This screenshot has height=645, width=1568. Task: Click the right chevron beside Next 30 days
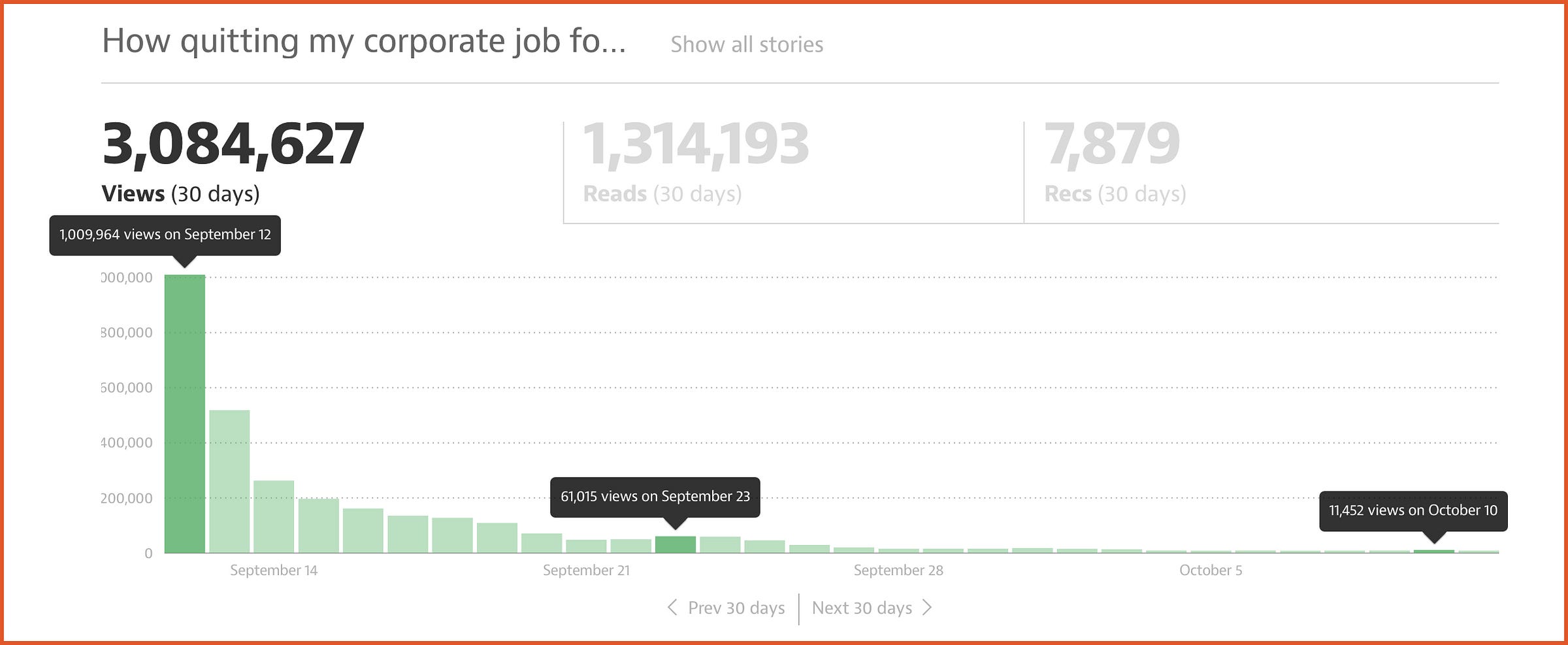(927, 608)
